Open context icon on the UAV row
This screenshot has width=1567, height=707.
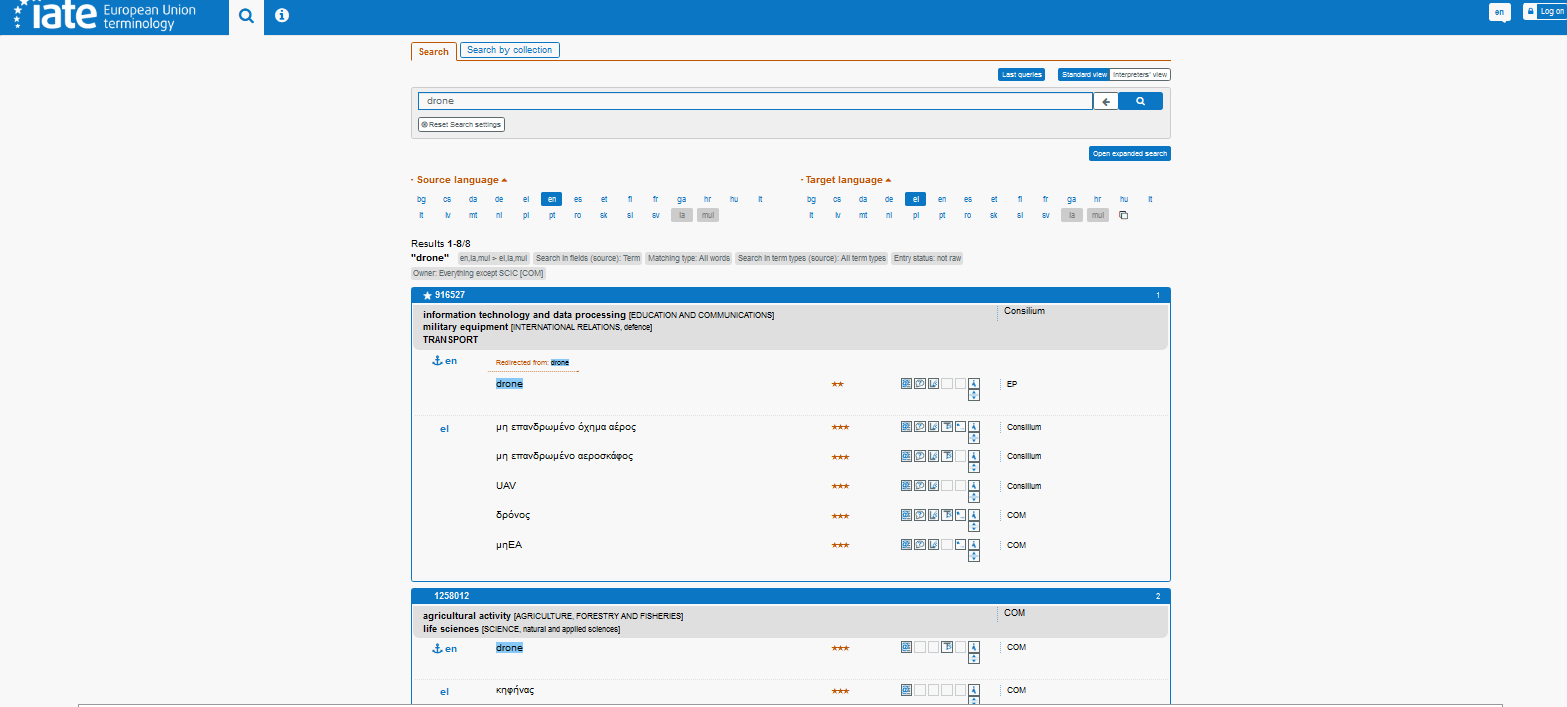pos(933,486)
